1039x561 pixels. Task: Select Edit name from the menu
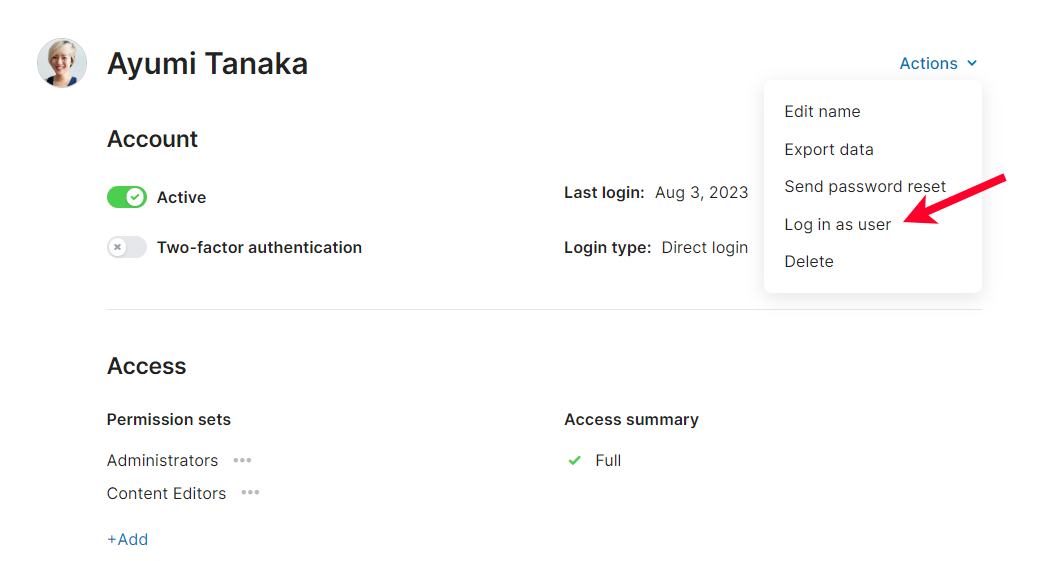point(822,111)
